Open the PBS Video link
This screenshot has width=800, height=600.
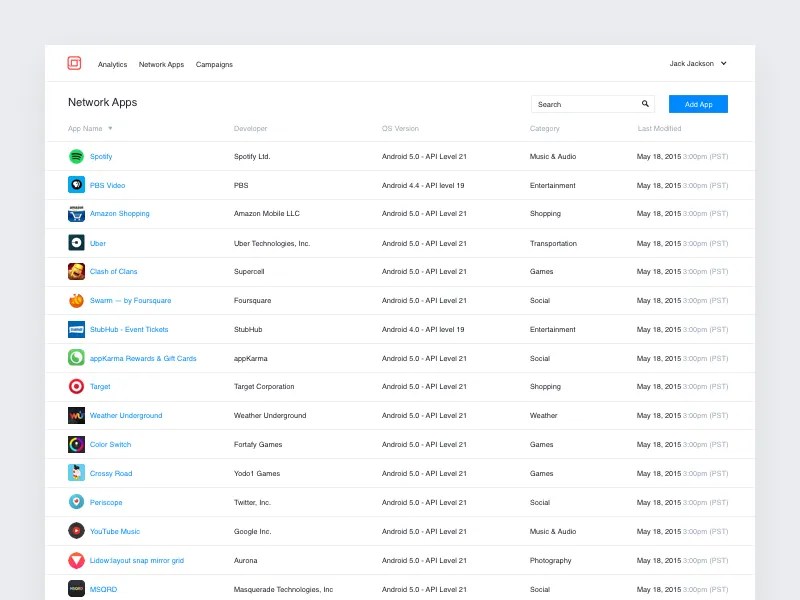[x=107, y=185]
